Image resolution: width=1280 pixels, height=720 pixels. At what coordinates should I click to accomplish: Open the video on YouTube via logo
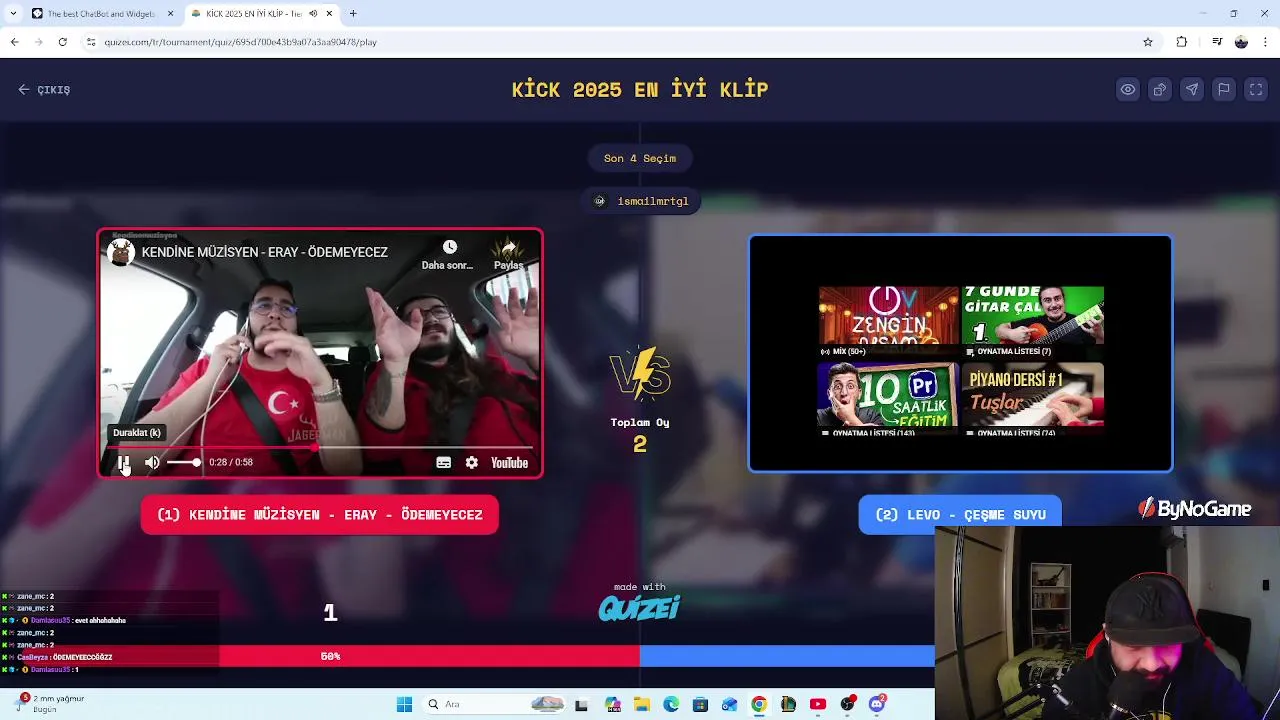tap(509, 462)
